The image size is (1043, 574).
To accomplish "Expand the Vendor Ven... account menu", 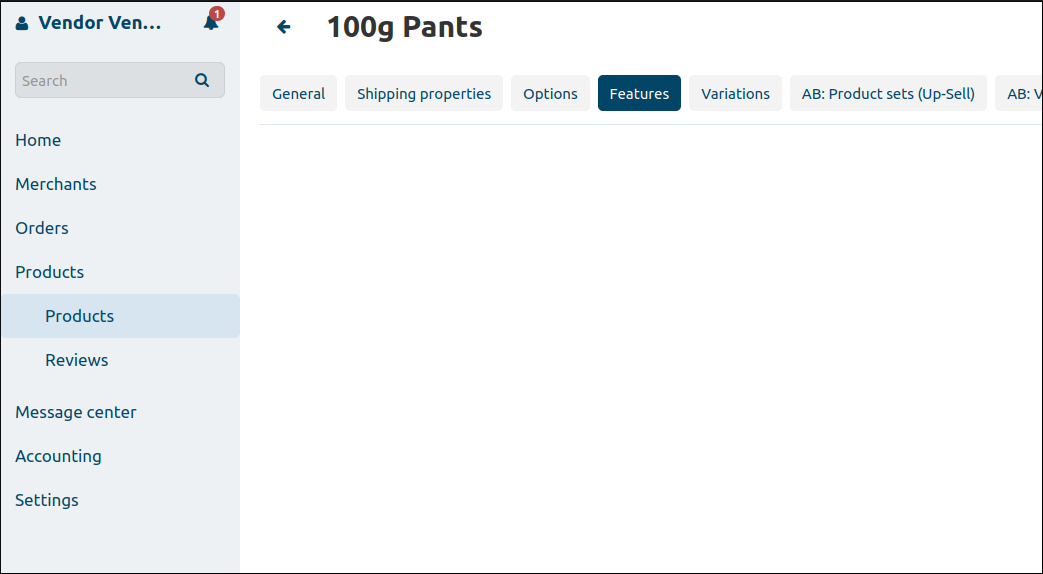I will [100, 23].
